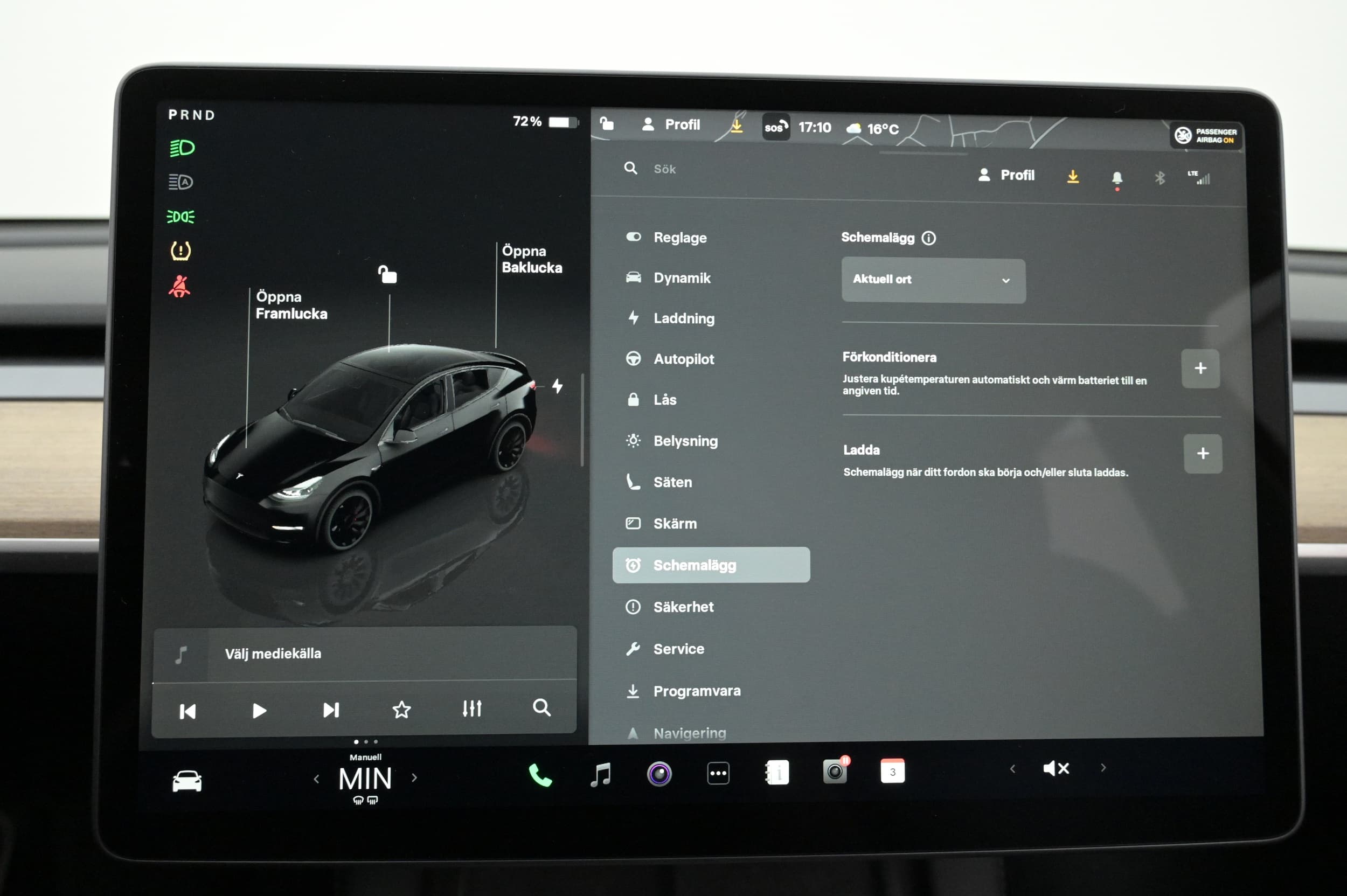Open the notifications bell icon
The image size is (1347, 896).
[x=1117, y=178]
